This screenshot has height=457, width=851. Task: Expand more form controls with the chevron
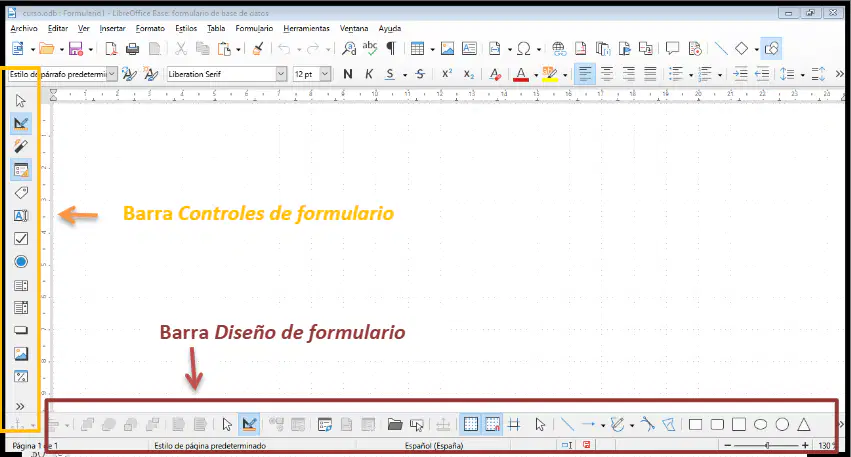(20, 407)
